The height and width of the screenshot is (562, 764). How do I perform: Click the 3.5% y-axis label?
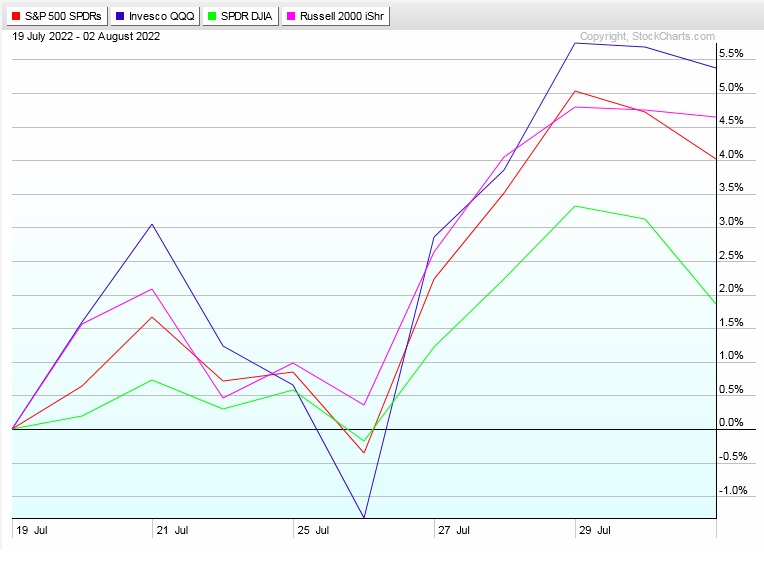coord(731,188)
